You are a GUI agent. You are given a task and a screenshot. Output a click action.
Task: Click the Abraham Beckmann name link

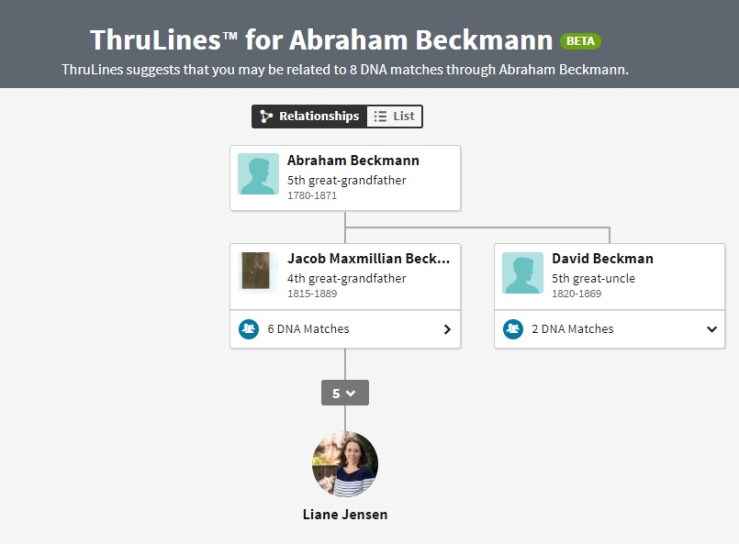[x=353, y=160]
